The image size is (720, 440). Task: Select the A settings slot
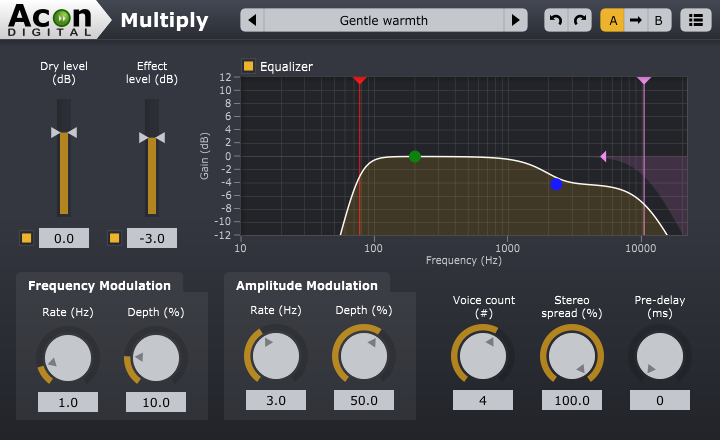(x=613, y=20)
